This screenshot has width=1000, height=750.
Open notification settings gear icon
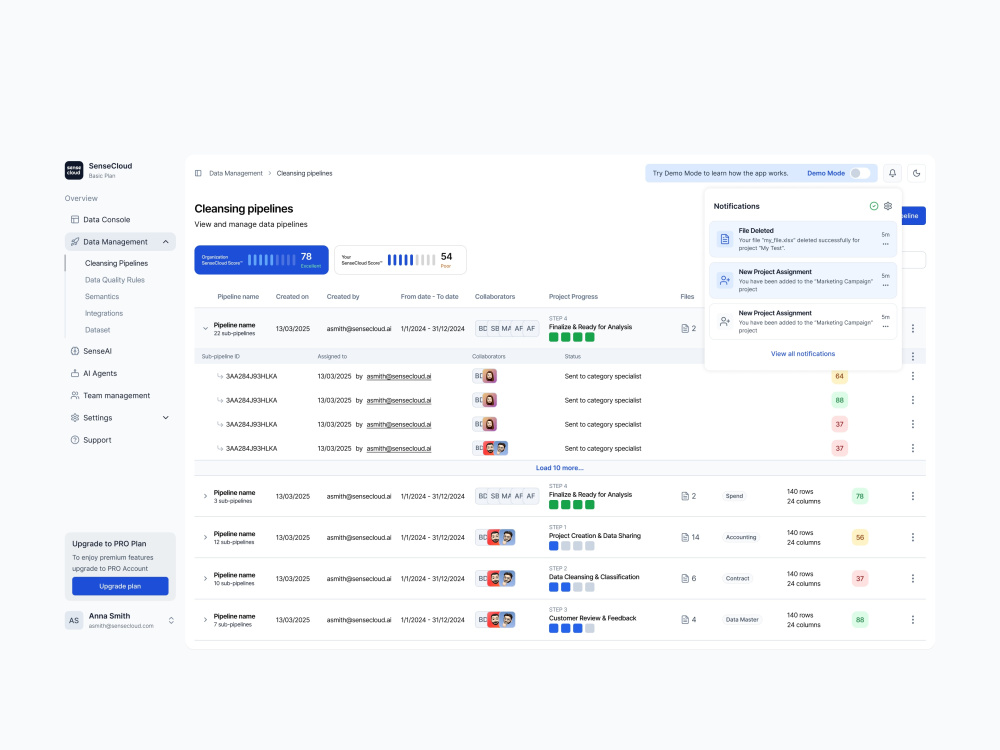[x=888, y=206]
